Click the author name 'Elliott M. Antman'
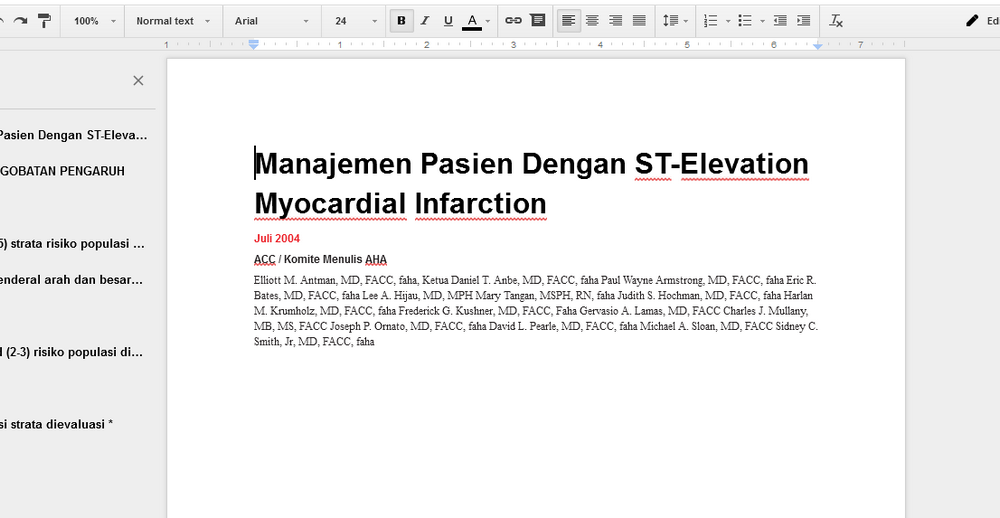The height and width of the screenshot is (518, 1000). point(295,280)
